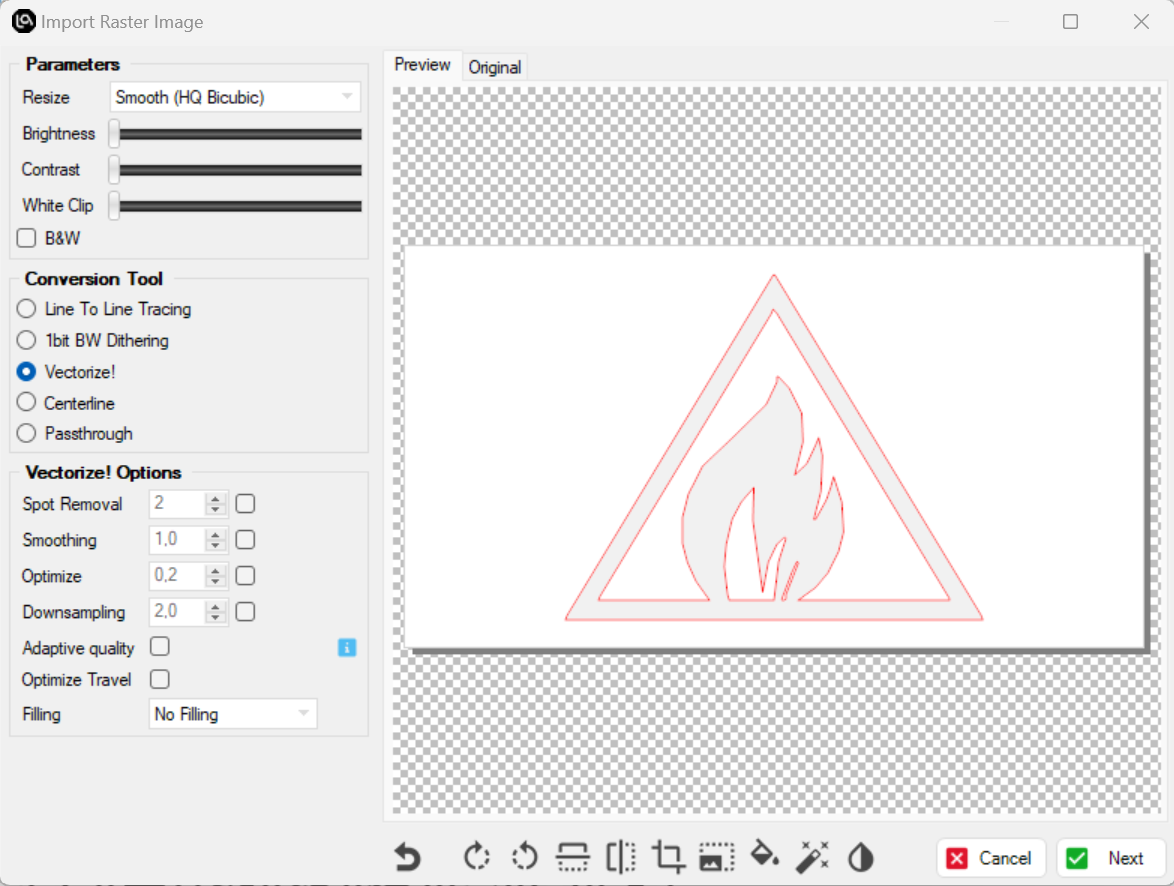1174x886 pixels.
Task: Enable the B&W checkbox
Action: point(27,238)
